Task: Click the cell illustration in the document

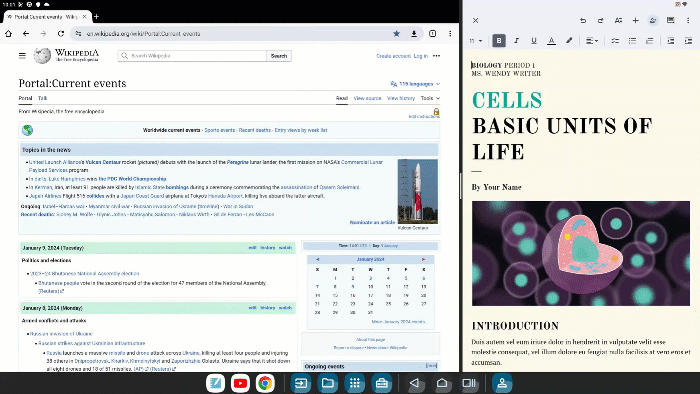Action: pos(581,253)
